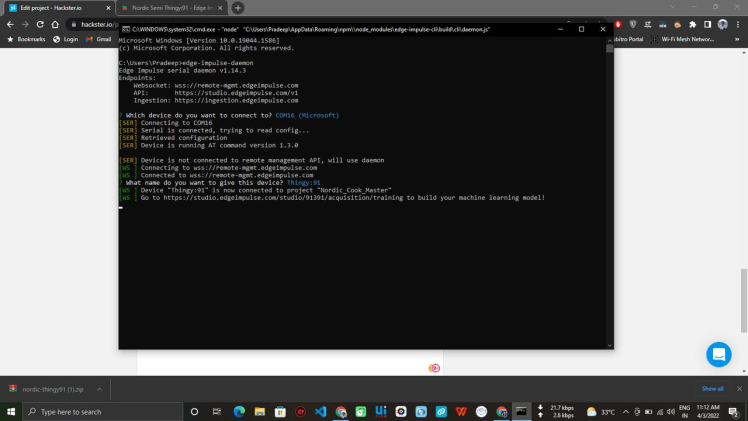Open the blue chat bubble on Hackster page
Viewport: 748px width, 421px height.
718,354
